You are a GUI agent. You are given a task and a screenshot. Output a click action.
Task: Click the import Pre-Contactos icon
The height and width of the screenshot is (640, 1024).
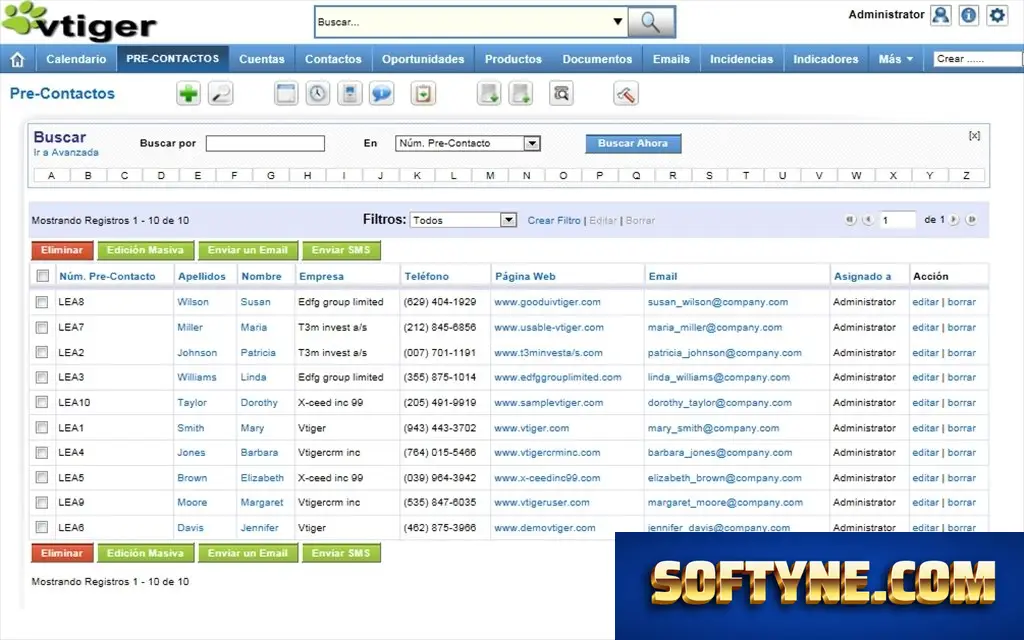pos(489,93)
